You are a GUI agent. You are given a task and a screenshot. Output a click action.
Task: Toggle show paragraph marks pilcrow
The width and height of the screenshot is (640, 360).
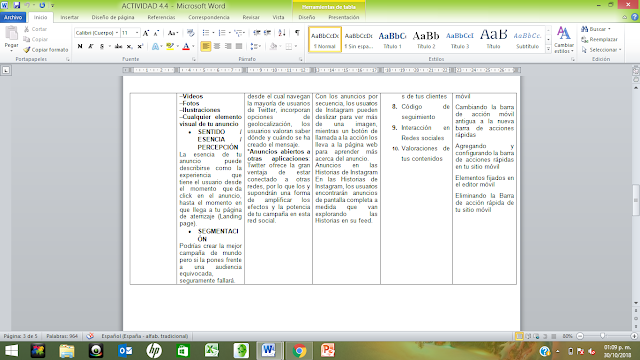pos(297,33)
